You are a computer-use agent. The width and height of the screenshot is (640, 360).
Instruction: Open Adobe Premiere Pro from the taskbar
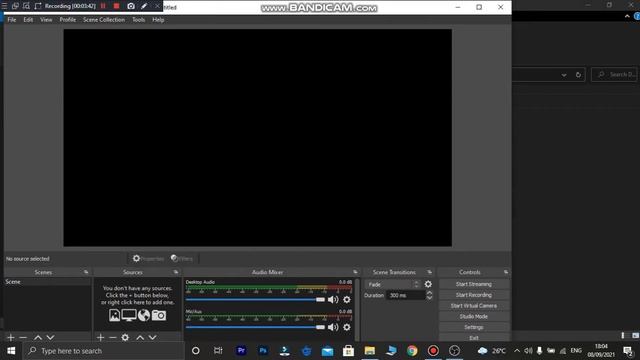tap(241, 351)
